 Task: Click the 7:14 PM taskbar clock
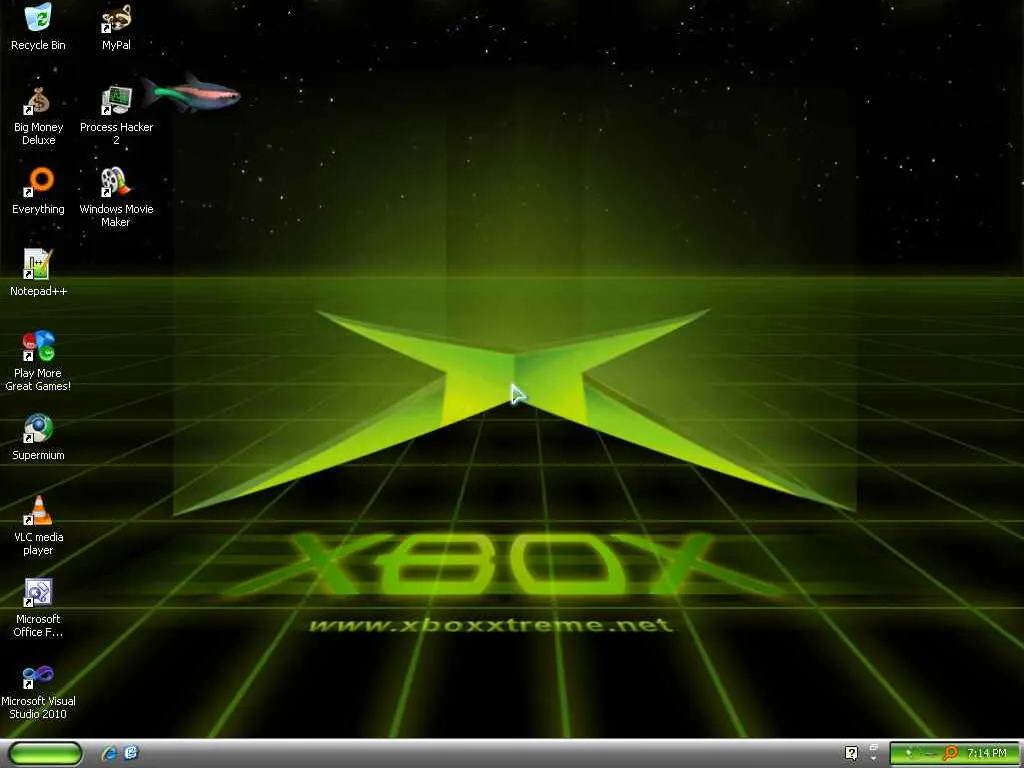pyautogui.click(x=987, y=754)
